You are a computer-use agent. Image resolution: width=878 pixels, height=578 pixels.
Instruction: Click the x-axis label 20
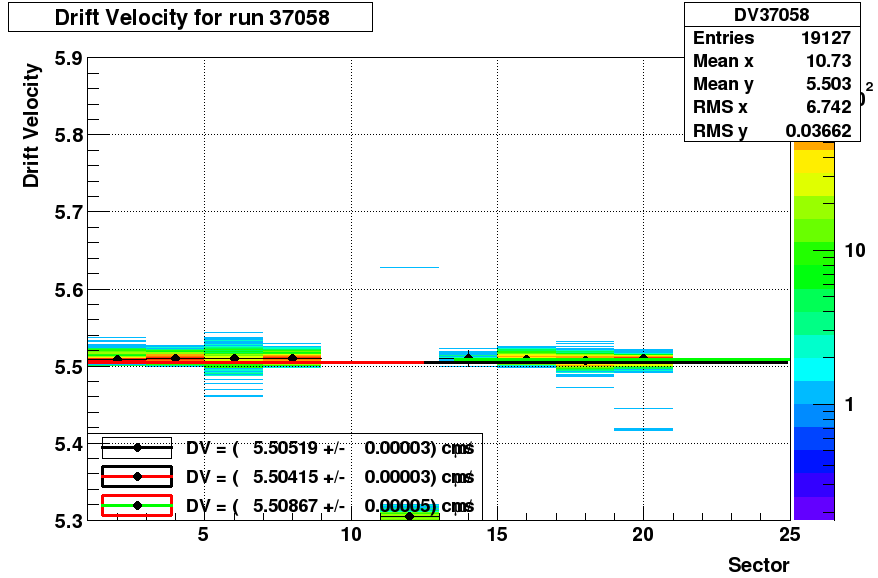coord(643,534)
